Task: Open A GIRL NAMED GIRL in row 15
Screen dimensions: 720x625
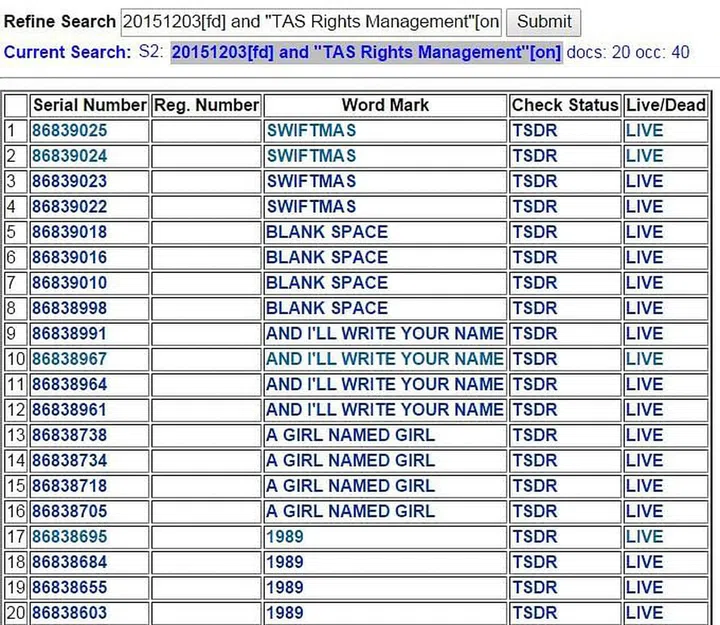Action: 350,486
